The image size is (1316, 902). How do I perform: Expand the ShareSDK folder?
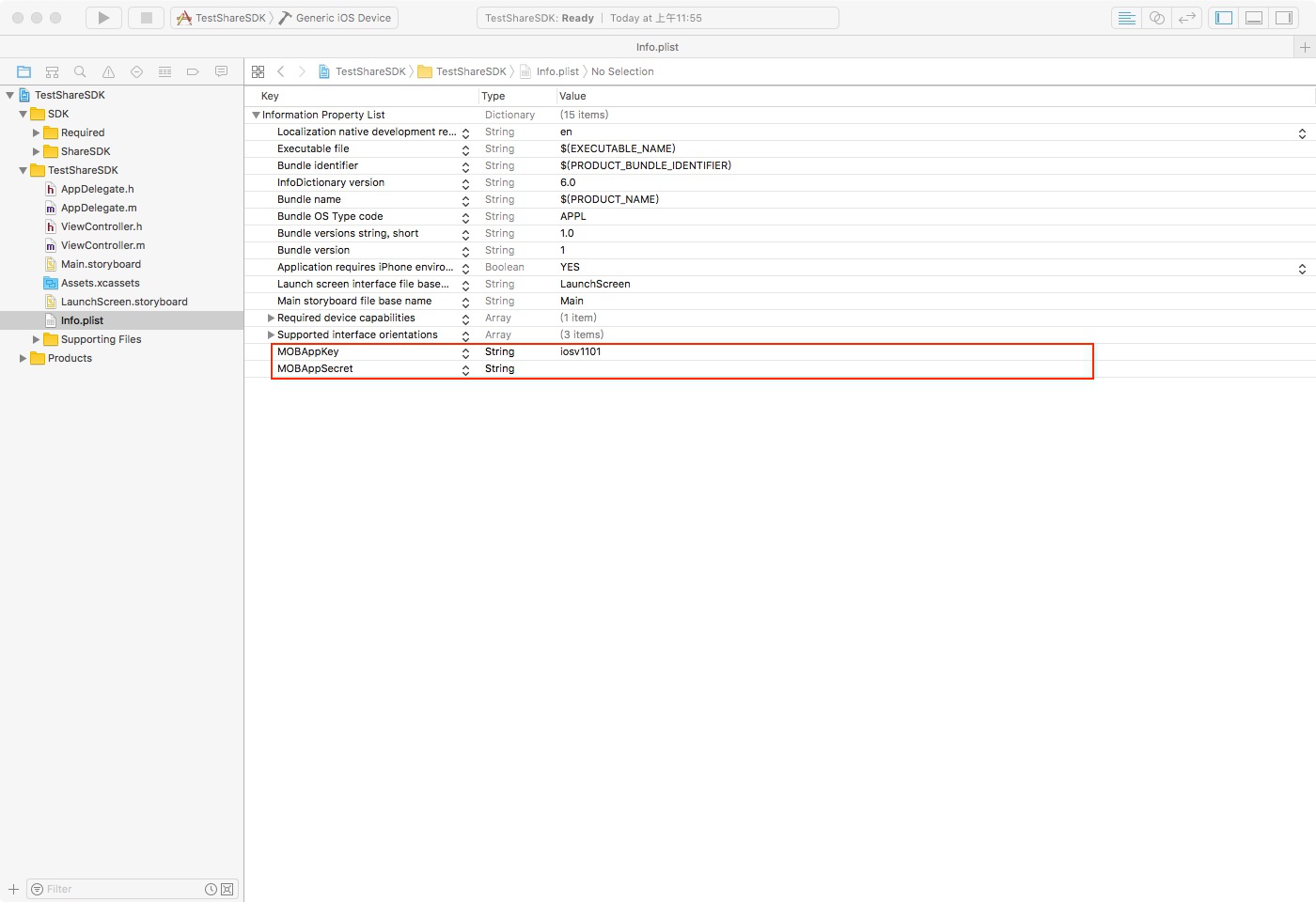[36, 151]
